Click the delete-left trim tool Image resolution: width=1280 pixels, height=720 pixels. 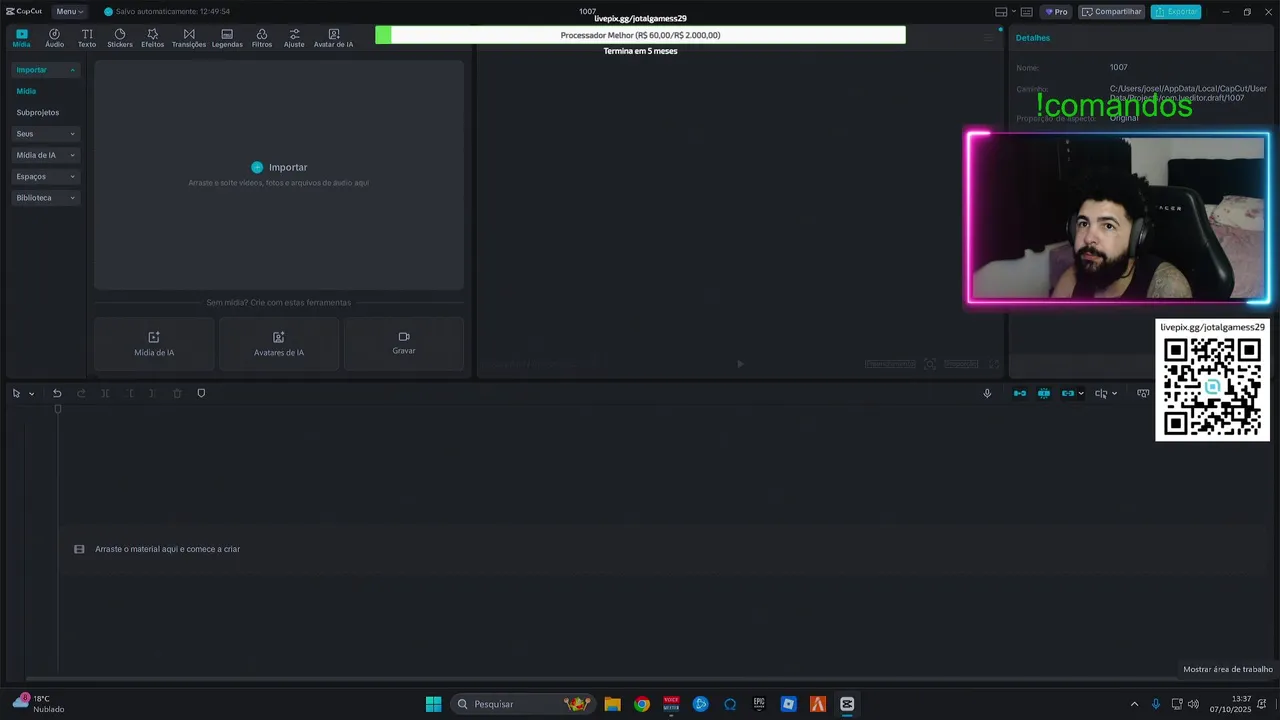tap(129, 393)
